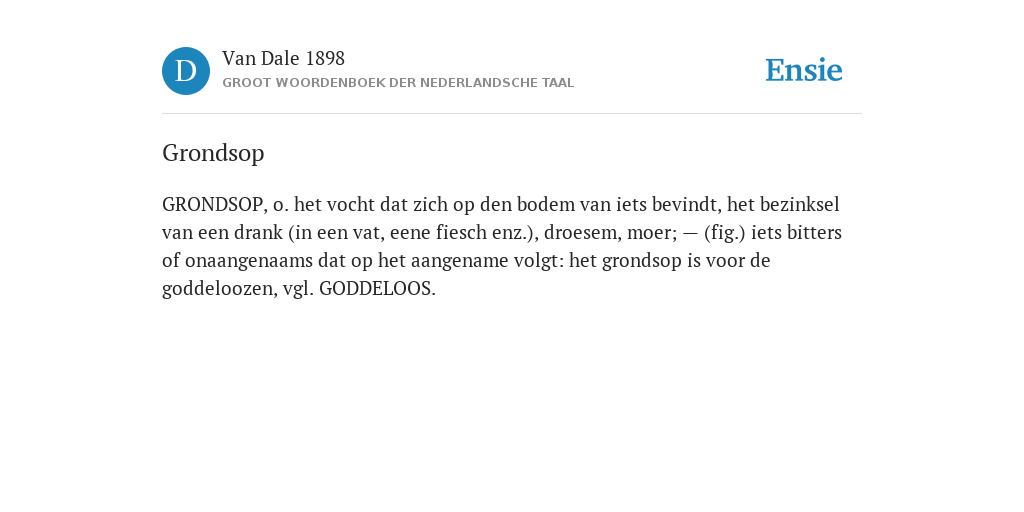Viewport: 1024px width, 512px height.
Task: Click the year 1898 in the title
Action: [x=325, y=59]
